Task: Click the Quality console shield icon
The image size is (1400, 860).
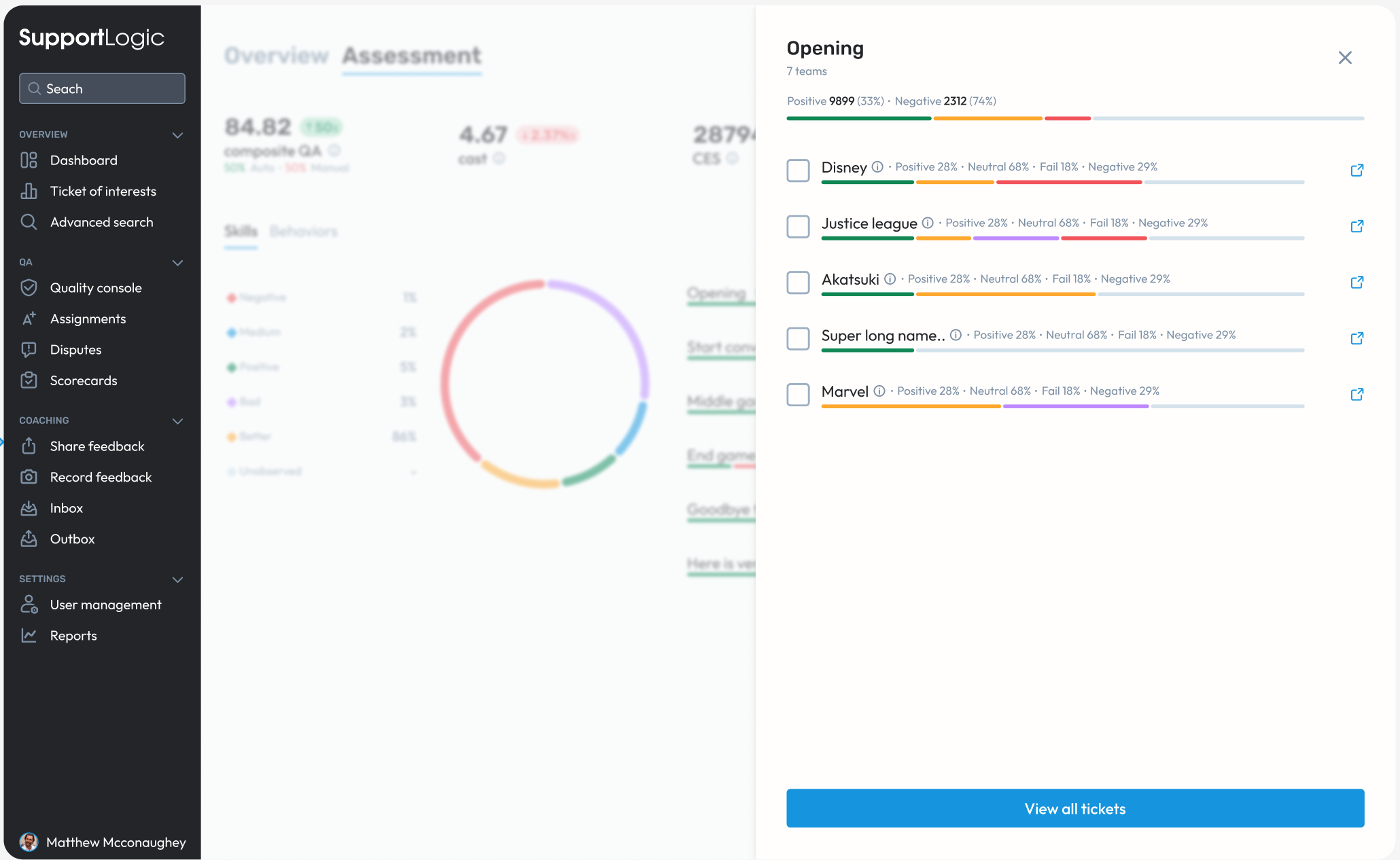Action: tap(29, 288)
